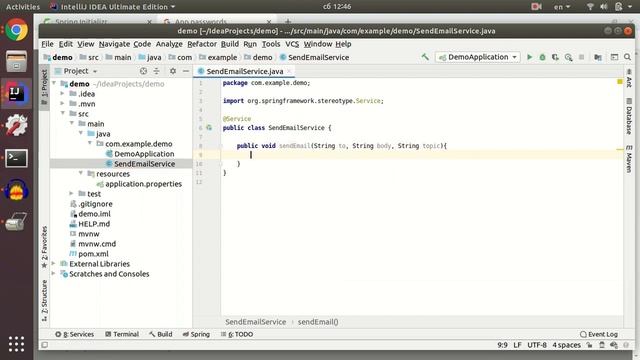Open the Build menu
The image size is (640, 360).
click(x=230, y=44)
